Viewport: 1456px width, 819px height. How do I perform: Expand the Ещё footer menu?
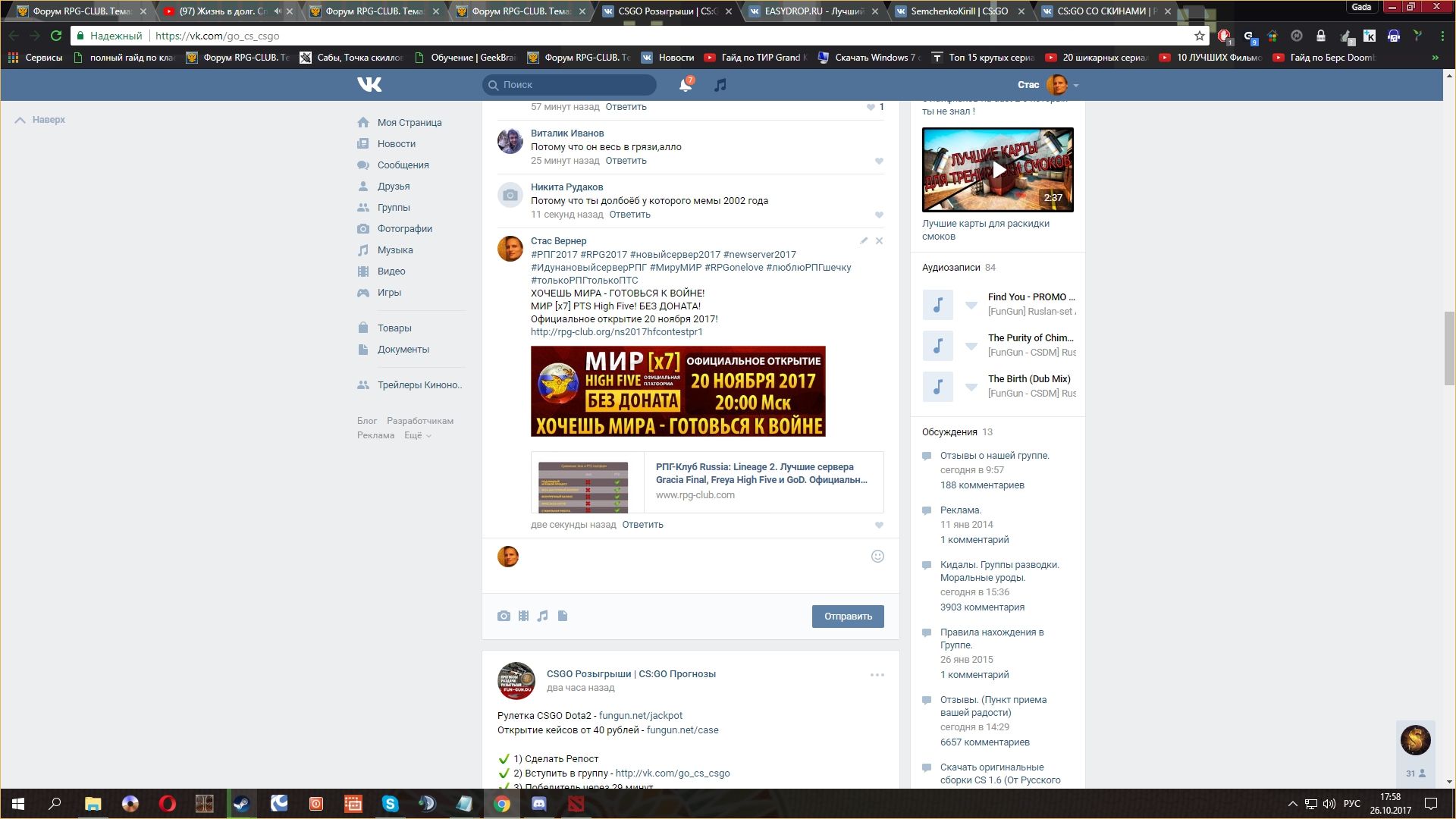tap(417, 435)
